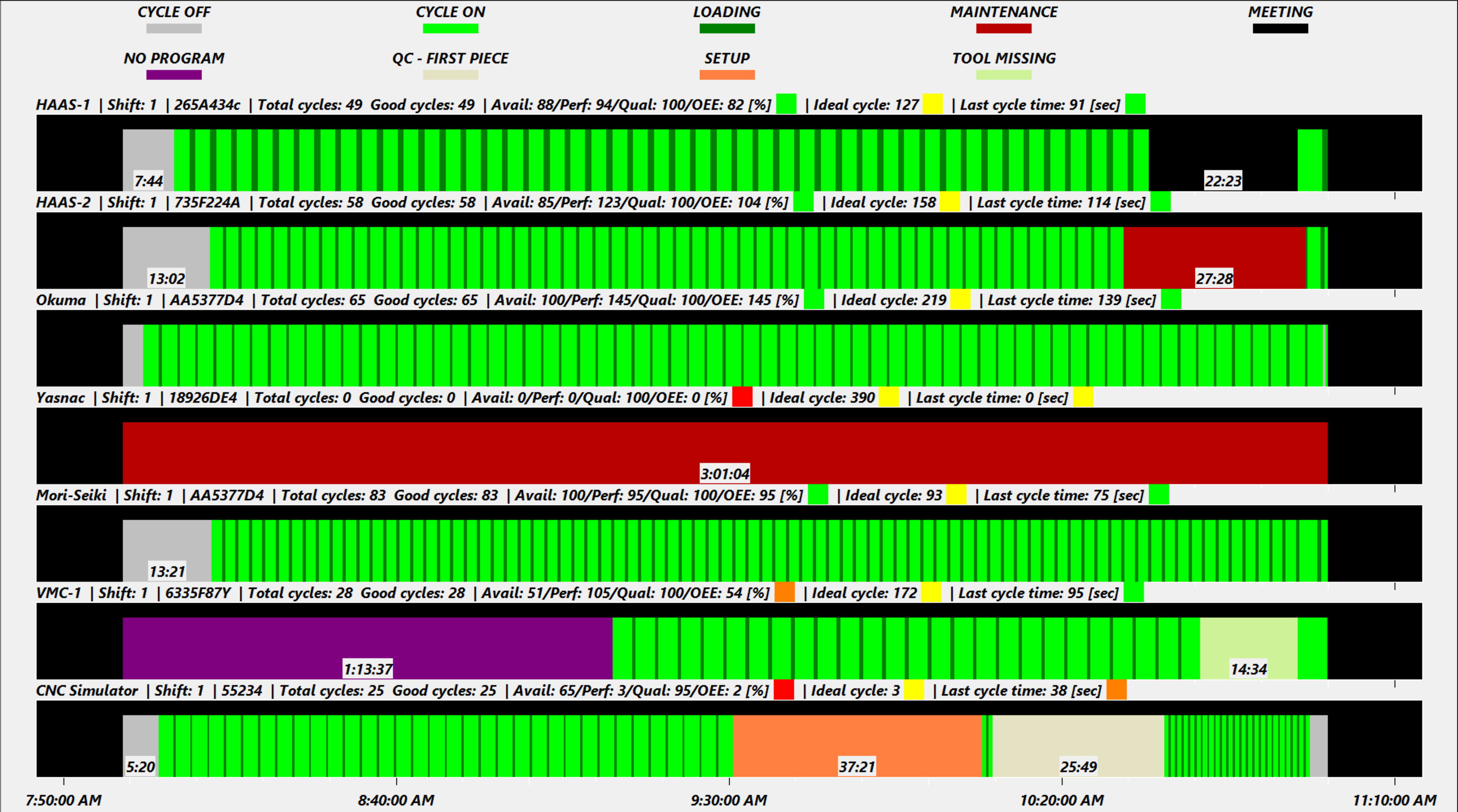Image resolution: width=1458 pixels, height=812 pixels.
Task: Click Mori-Seiki green last cycle time indicator
Action: [1159, 495]
